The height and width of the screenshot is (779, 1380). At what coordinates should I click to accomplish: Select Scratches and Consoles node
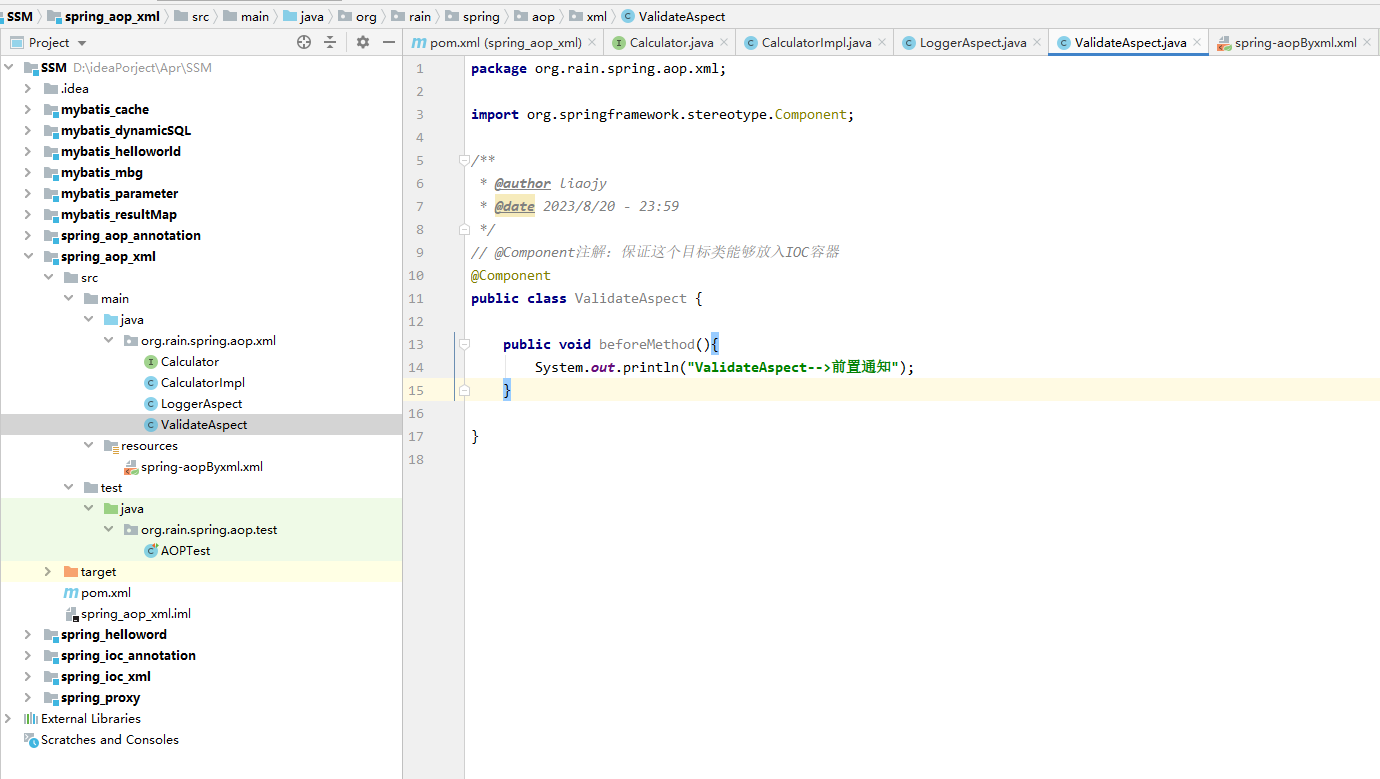(x=110, y=740)
